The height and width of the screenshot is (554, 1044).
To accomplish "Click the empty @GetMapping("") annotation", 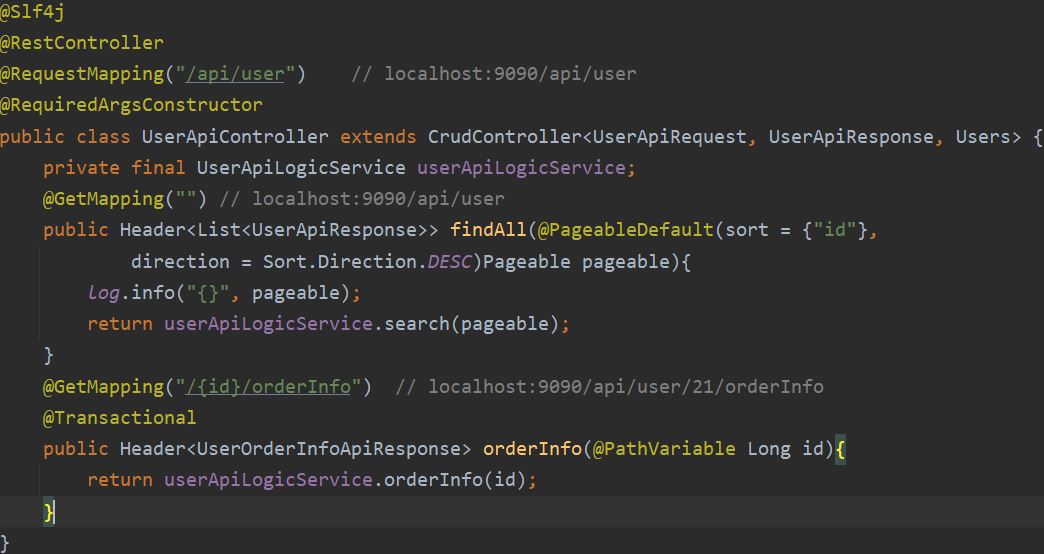I will point(125,198).
